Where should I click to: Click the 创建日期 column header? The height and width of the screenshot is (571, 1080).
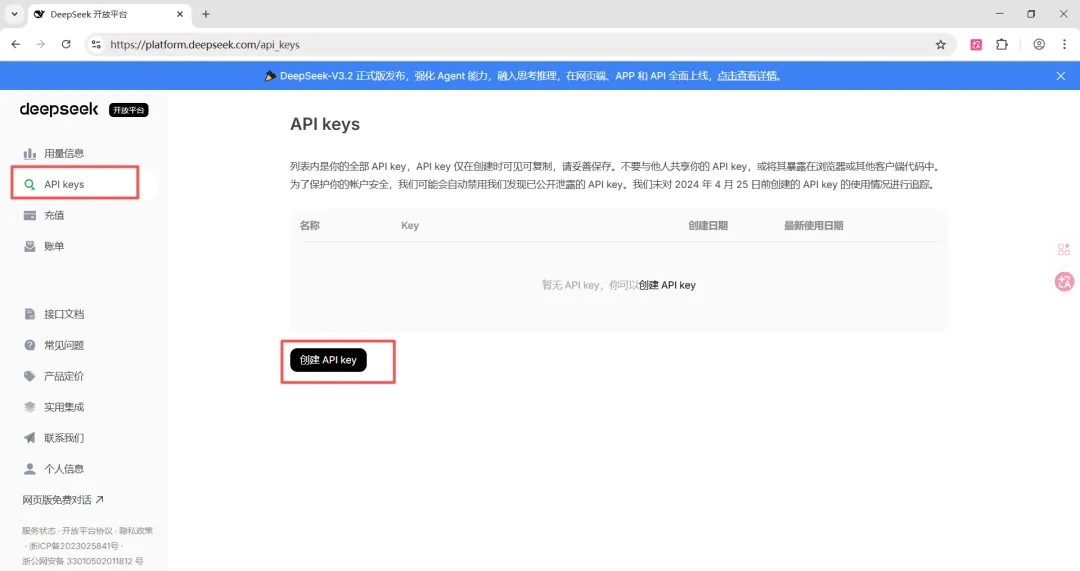coord(707,225)
